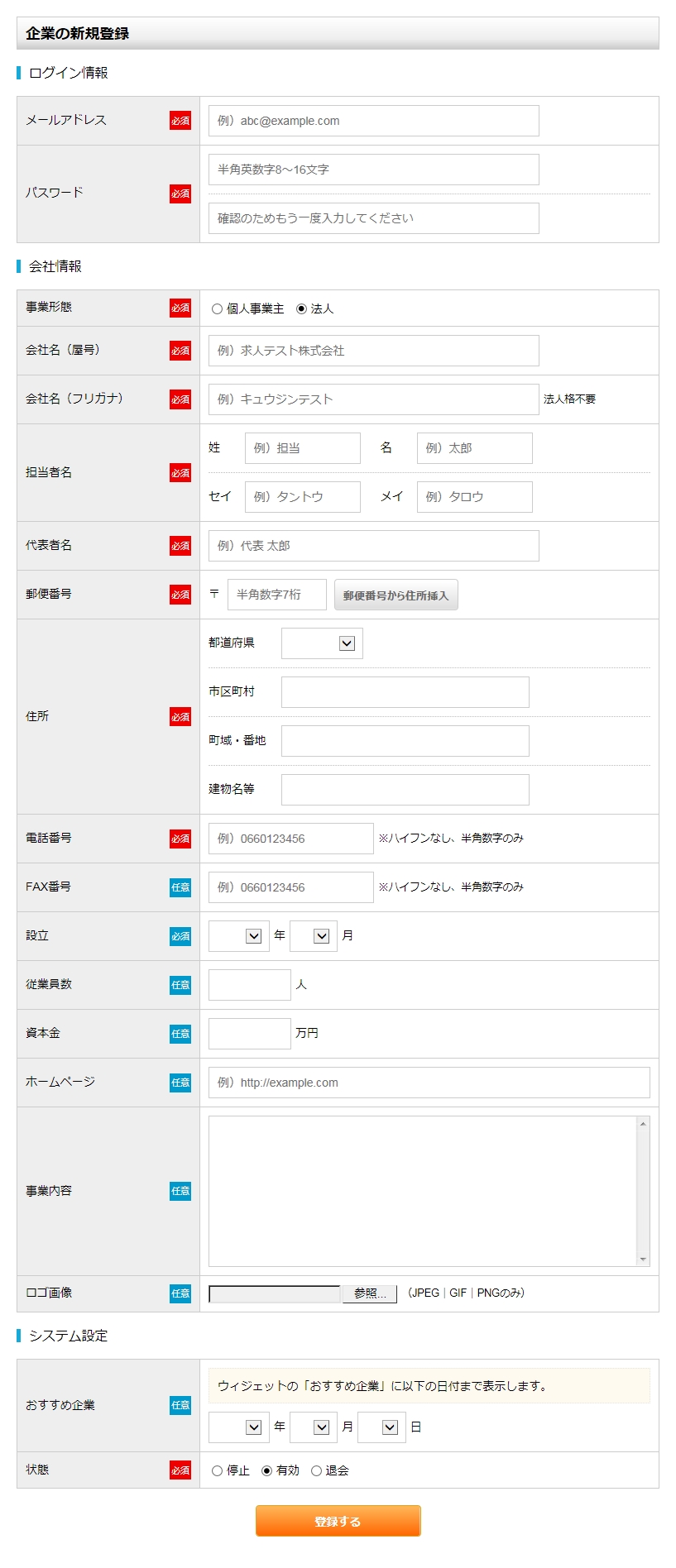Click the パスワード 必須 badge
676x1568 pixels.
click(x=180, y=194)
